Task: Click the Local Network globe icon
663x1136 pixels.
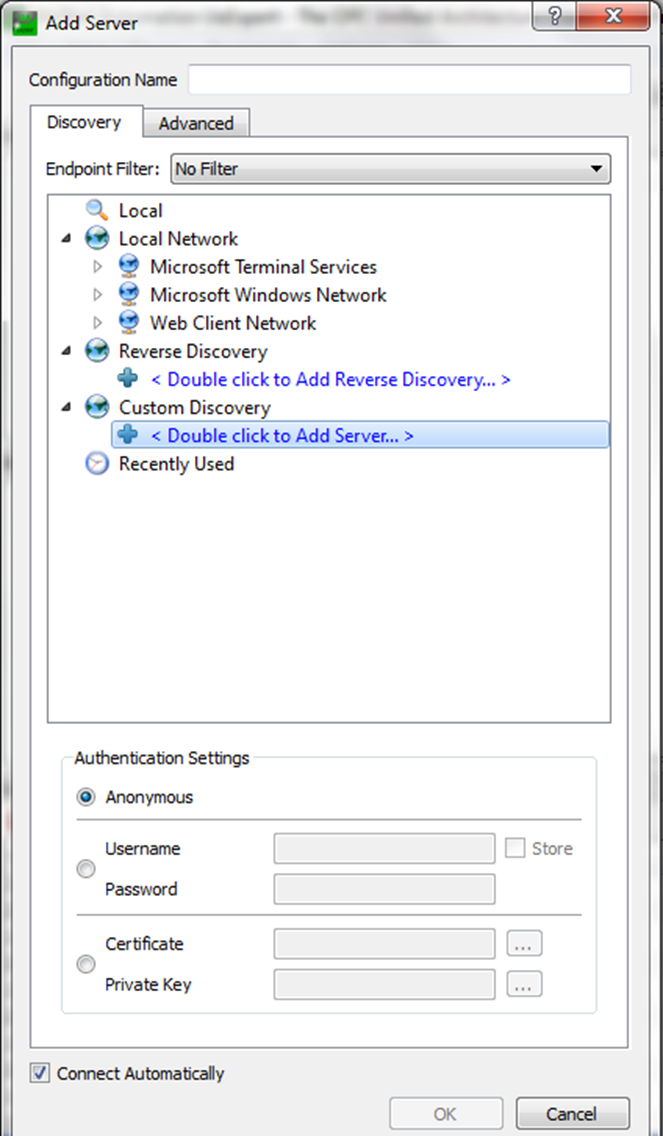Action: click(x=97, y=239)
